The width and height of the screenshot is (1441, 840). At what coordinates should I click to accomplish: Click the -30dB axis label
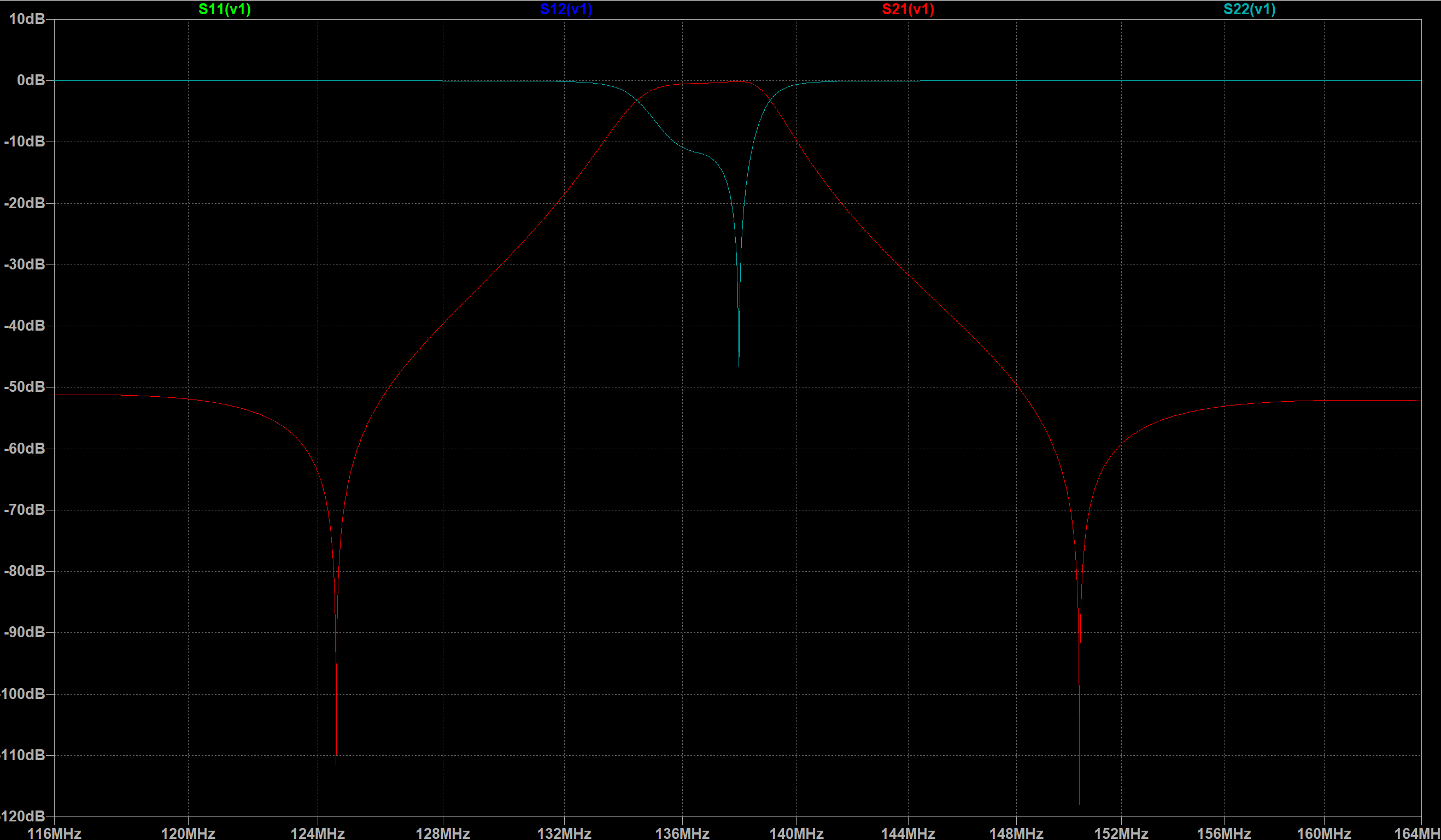coord(25,264)
